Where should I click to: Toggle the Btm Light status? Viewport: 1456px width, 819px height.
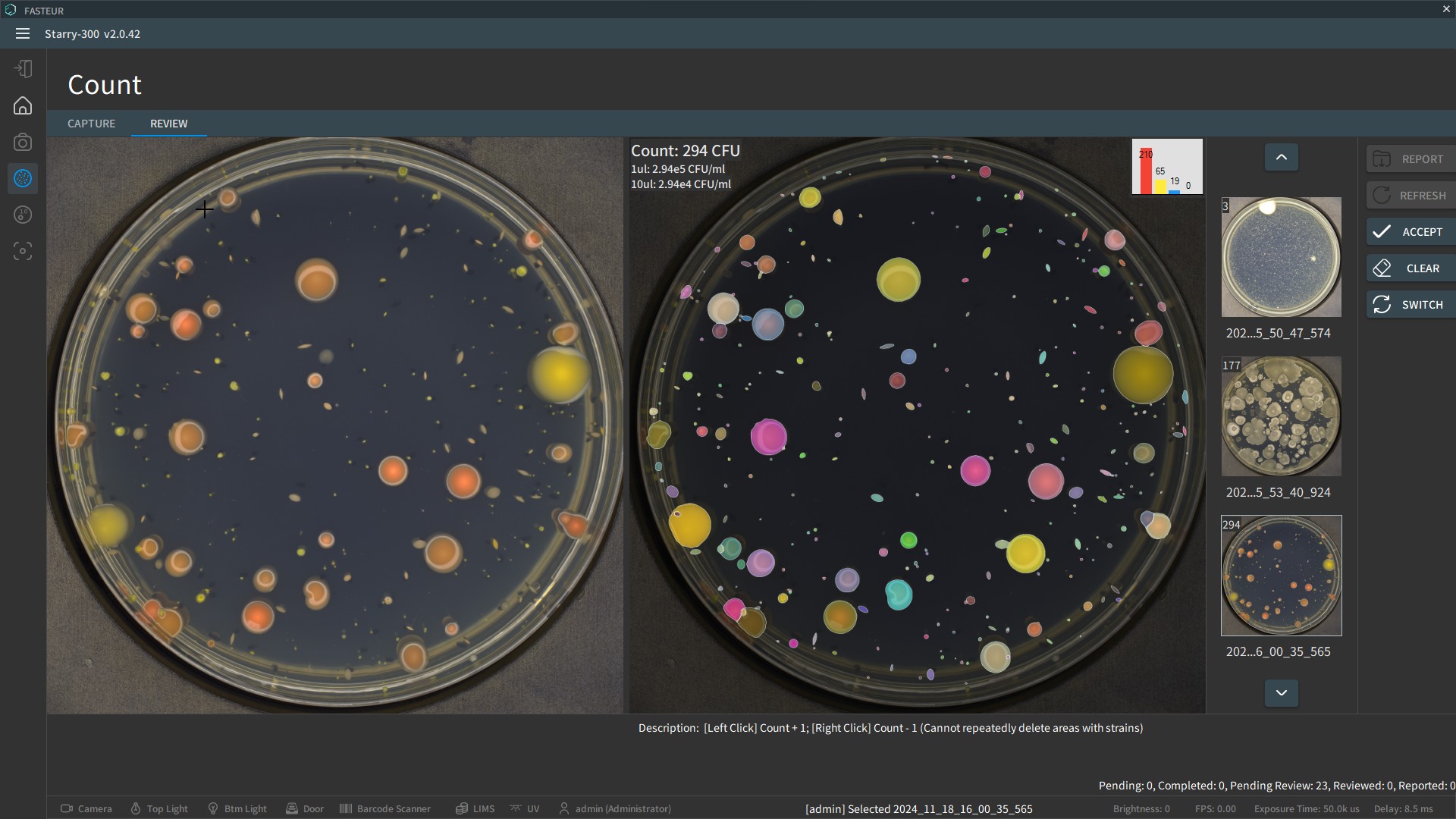(237, 808)
